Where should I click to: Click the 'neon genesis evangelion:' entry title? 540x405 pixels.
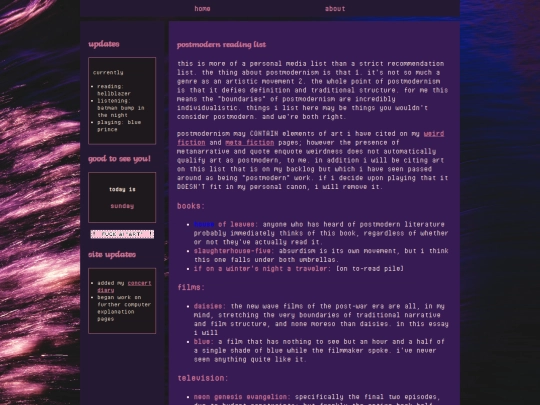click(x=242, y=397)
